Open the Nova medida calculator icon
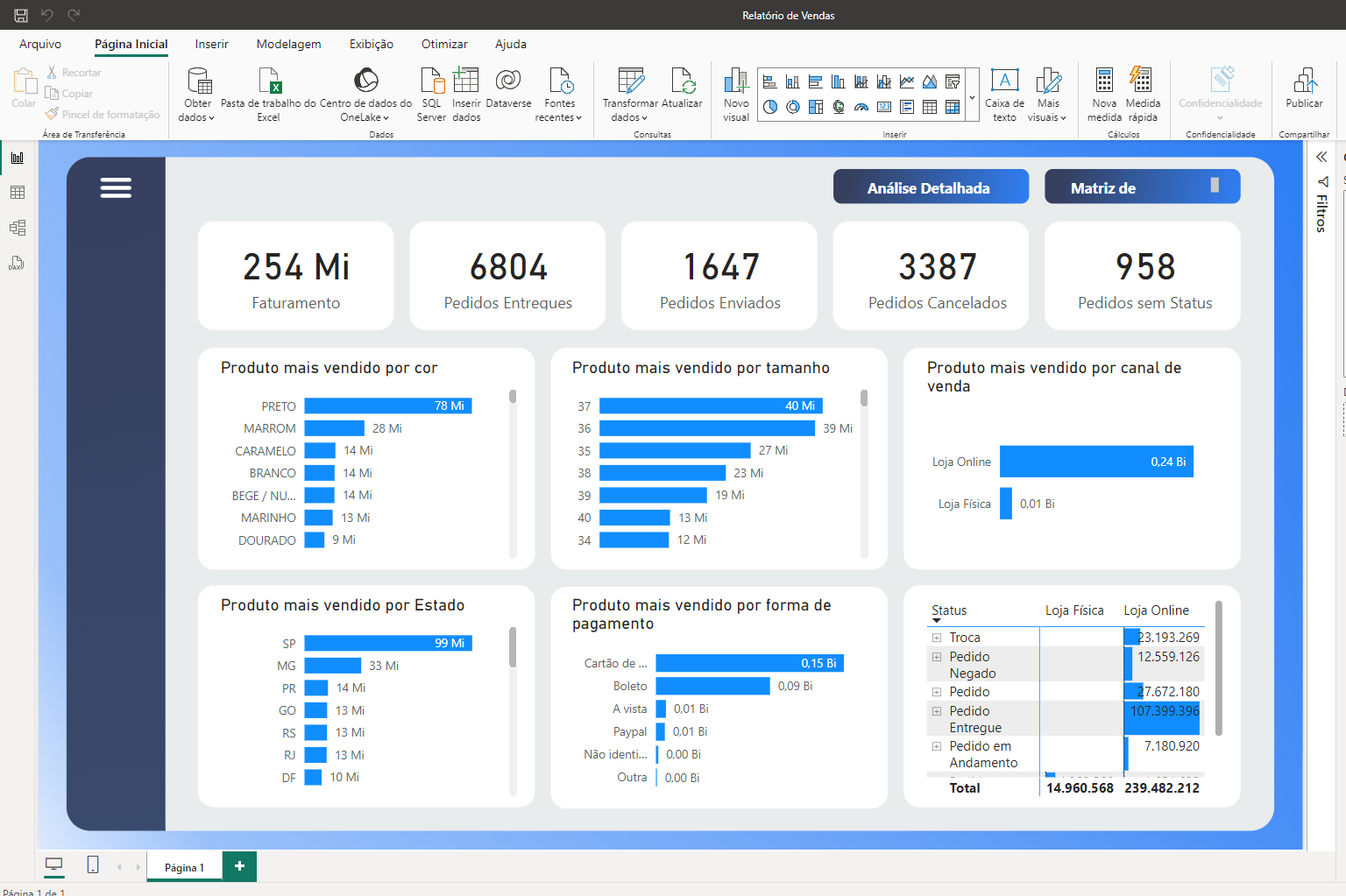The width and height of the screenshot is (1346, 896). pyautogui.click(x=1104, y=81)
